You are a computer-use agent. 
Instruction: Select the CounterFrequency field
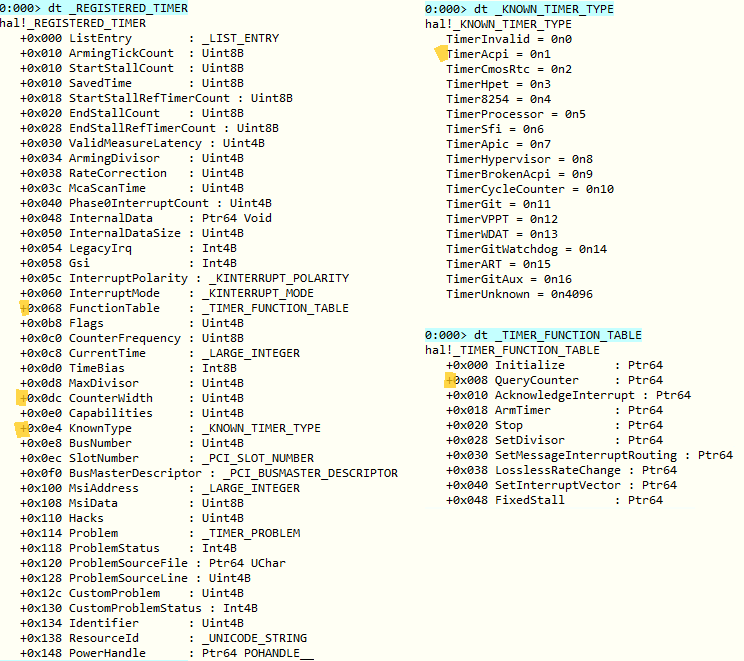(132, 338)
